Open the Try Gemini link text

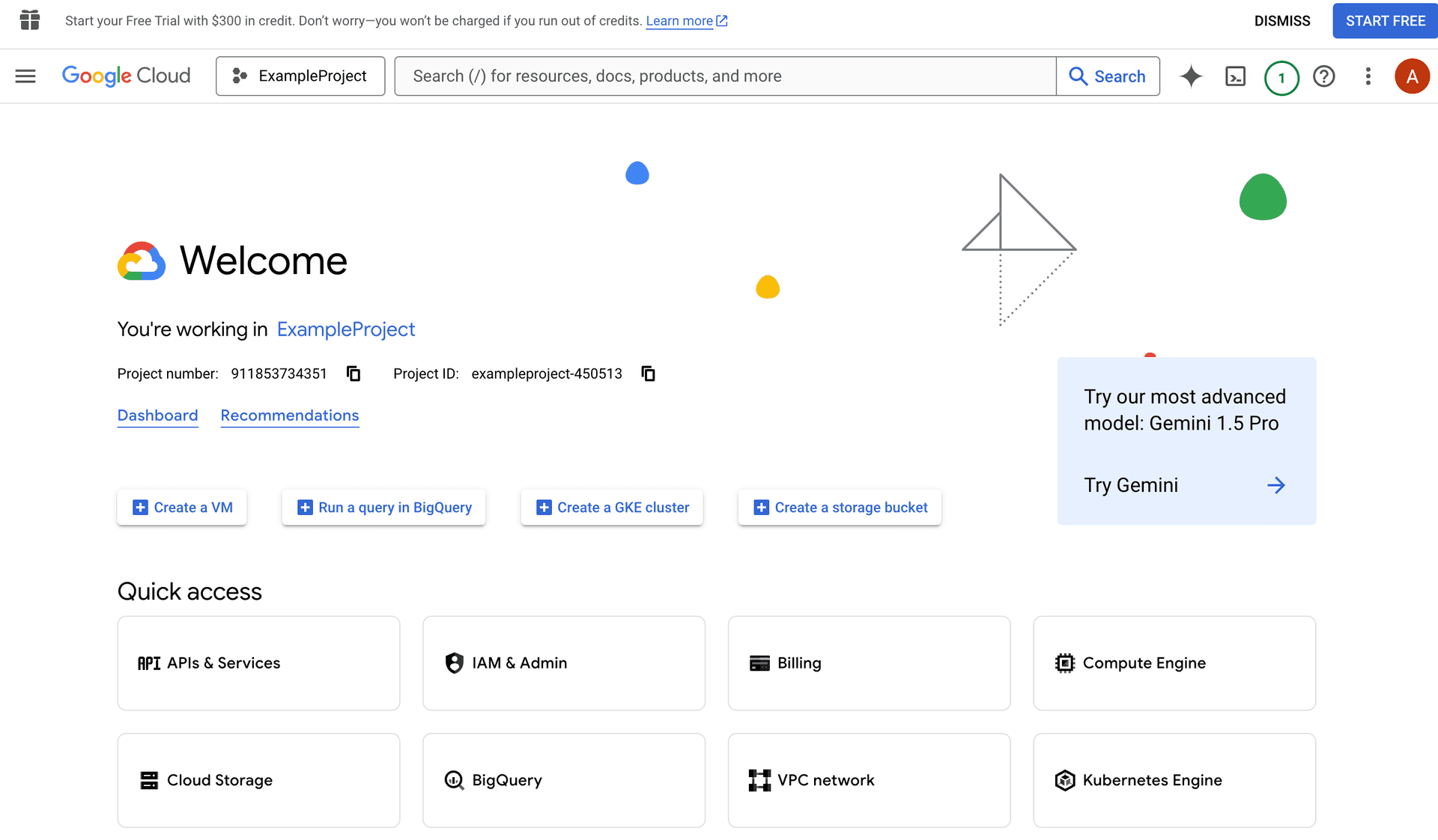click(x=1130, y=485)
